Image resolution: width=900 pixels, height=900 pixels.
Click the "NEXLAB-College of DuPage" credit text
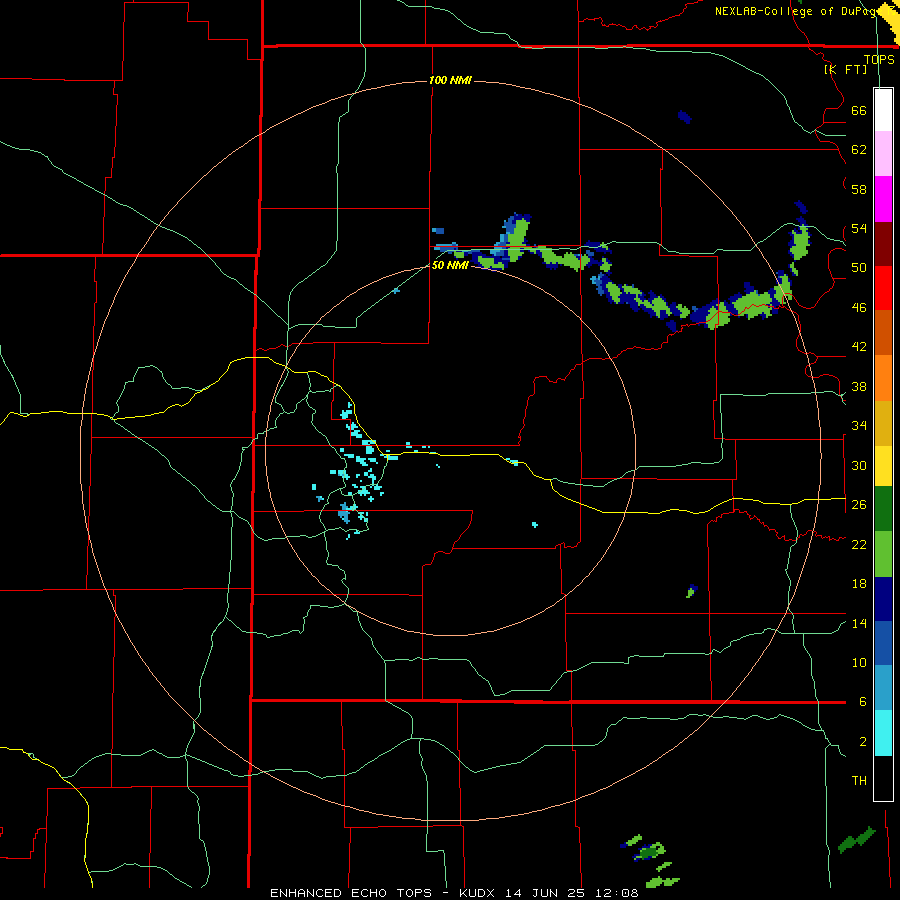tap(804, 11)
